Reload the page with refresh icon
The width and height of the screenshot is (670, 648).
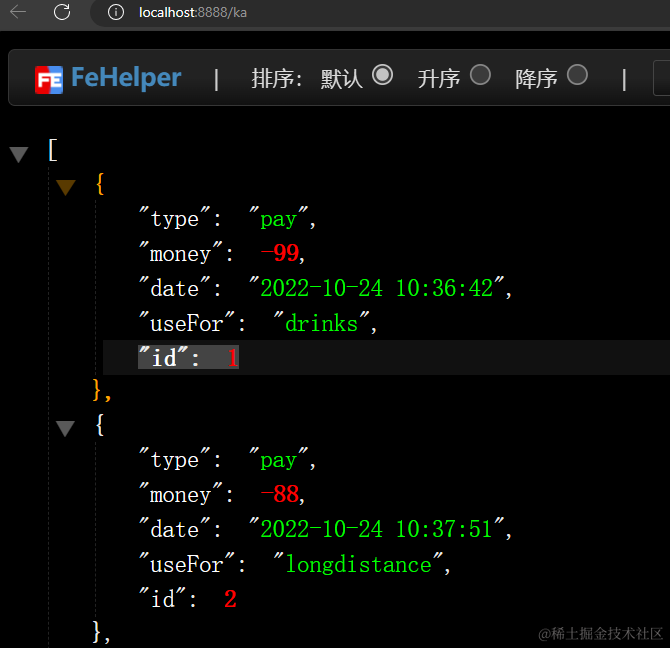62,12
